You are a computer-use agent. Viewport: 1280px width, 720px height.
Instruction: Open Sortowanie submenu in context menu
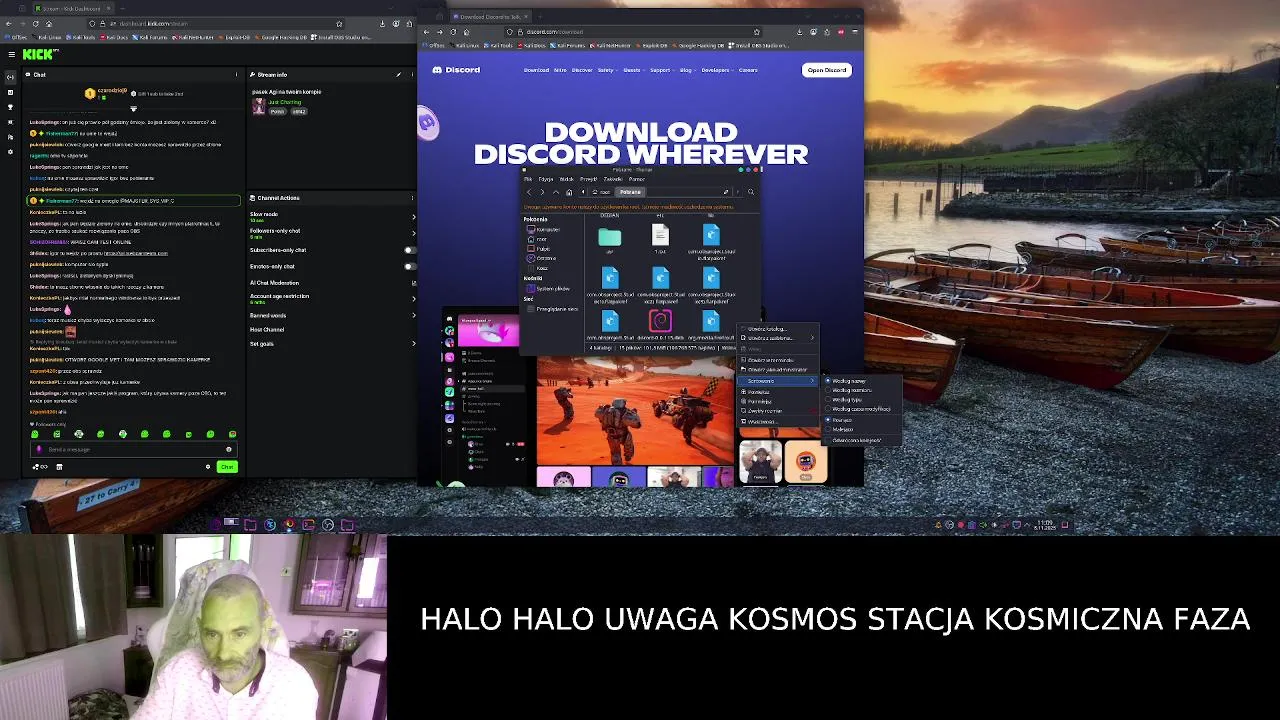pos(778,381)
